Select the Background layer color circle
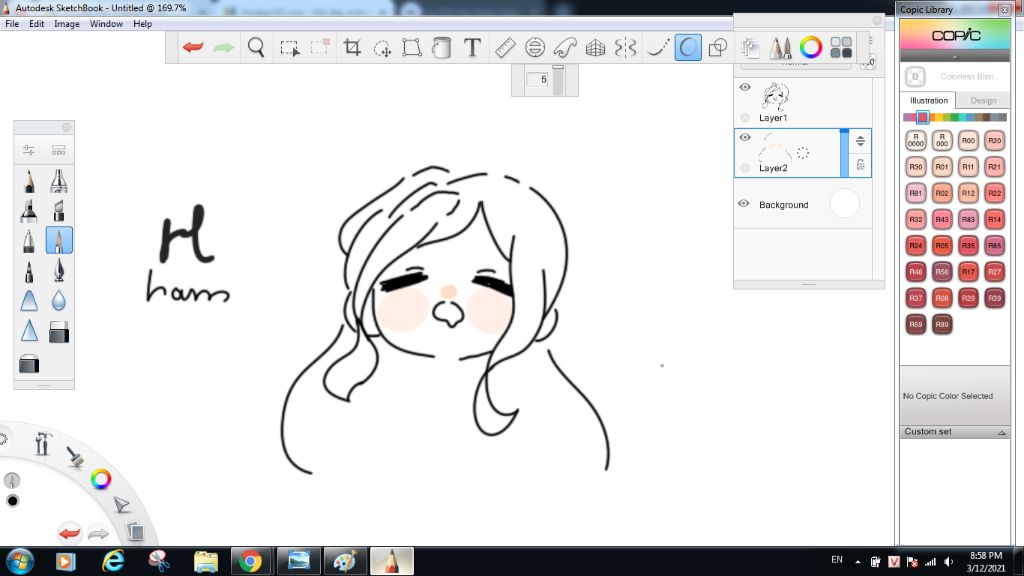The height and width of the screenshot is (576, 1024). click(844, 204)
